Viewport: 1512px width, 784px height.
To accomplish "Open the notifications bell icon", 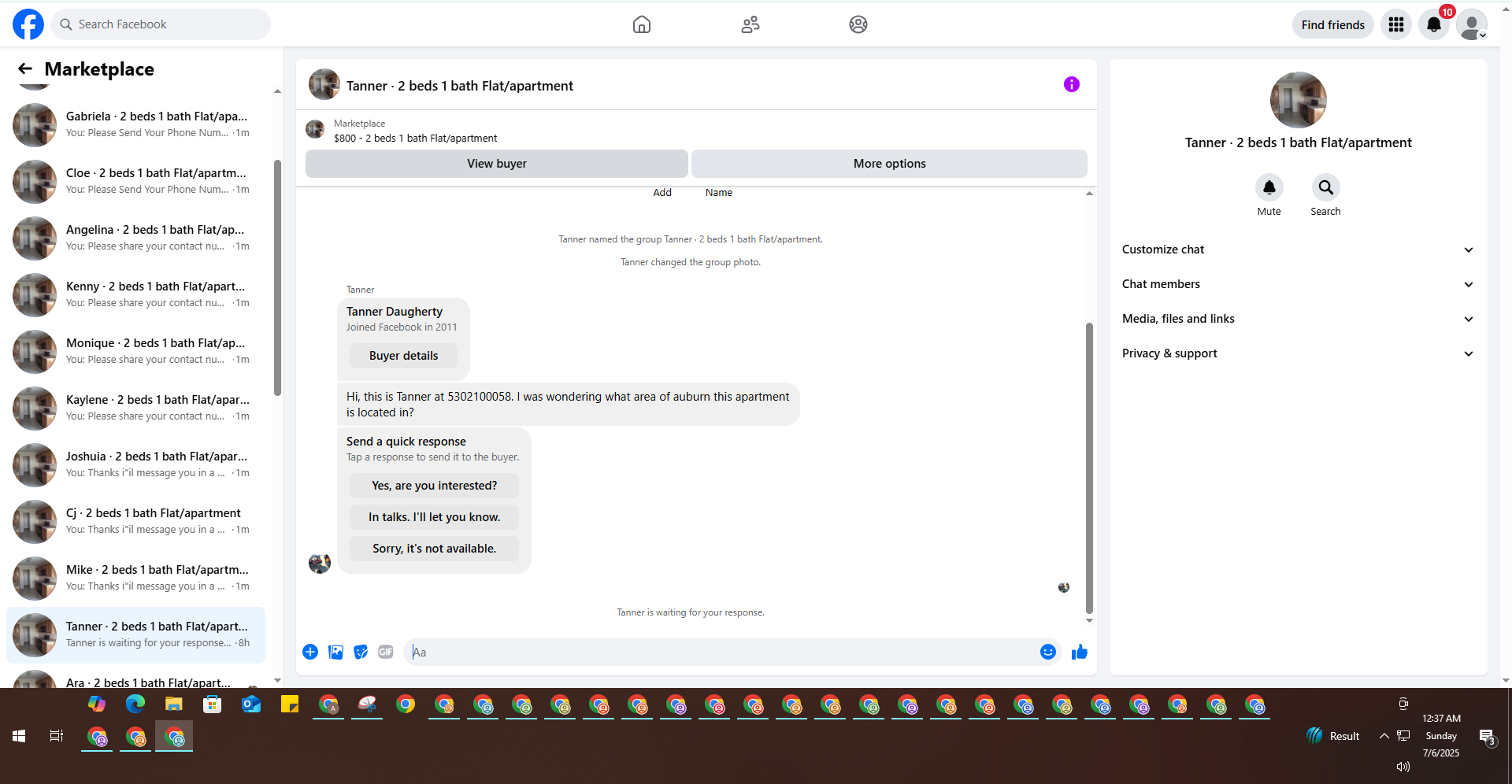I will click(x=1434, y=24).
